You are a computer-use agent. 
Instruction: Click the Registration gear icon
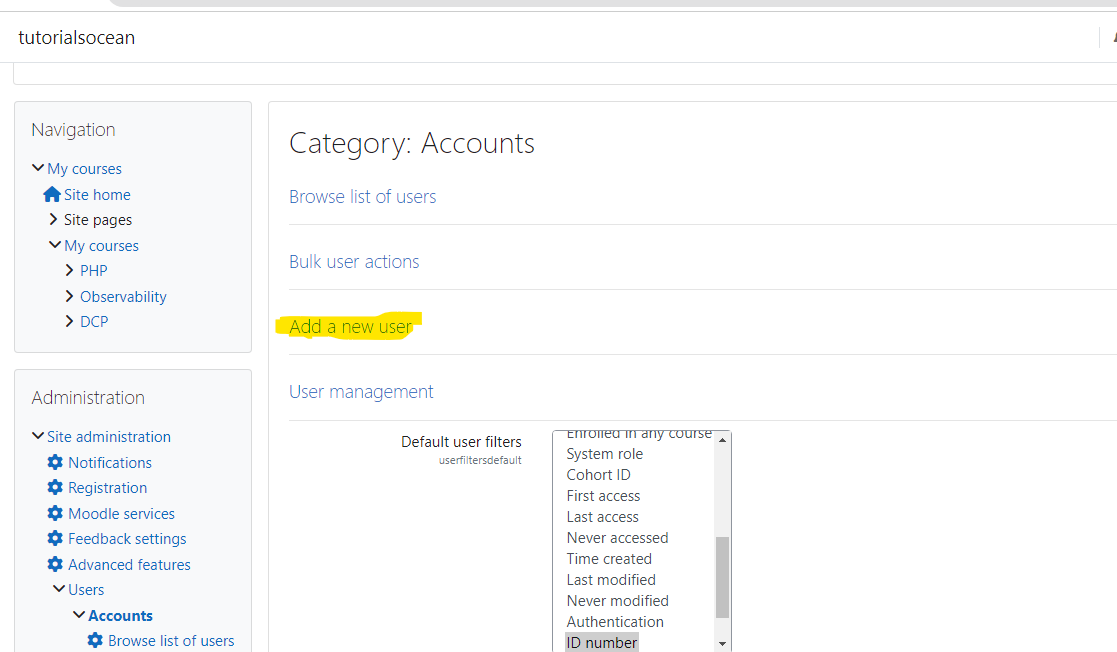(55, 487)
